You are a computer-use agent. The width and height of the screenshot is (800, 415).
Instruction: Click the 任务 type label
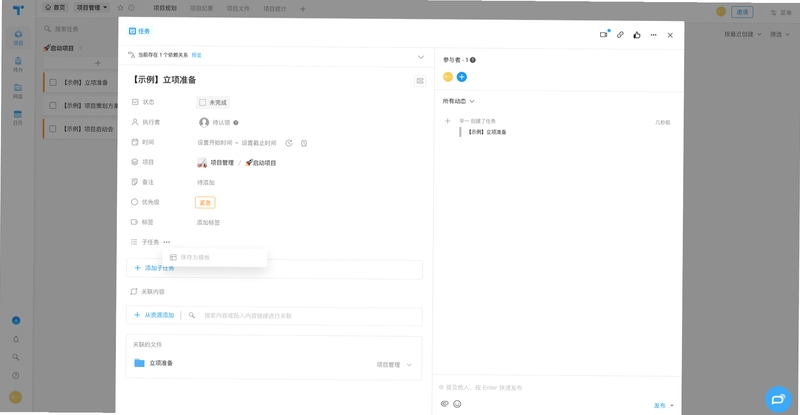coord(140,31)
